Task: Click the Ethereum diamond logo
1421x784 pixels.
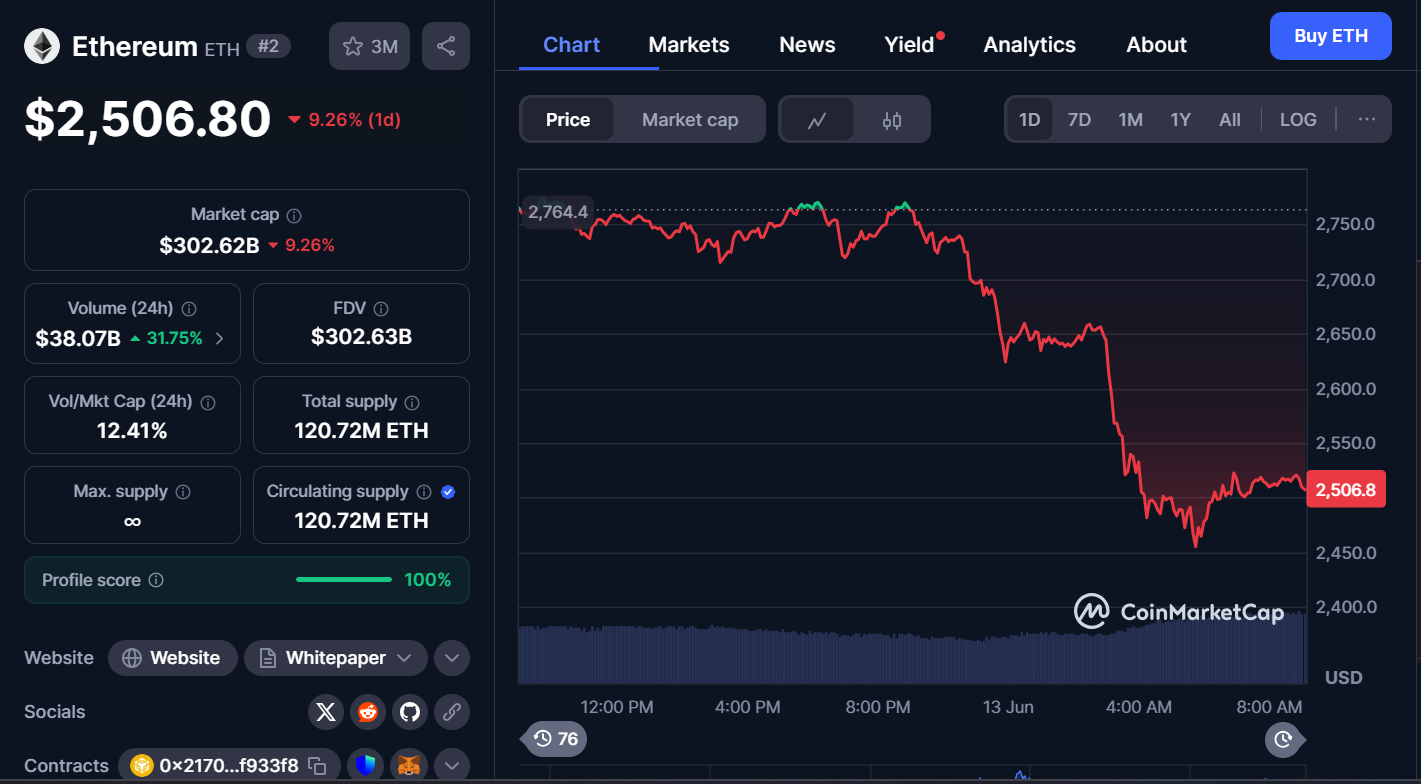Action: [x=42, y=46]
